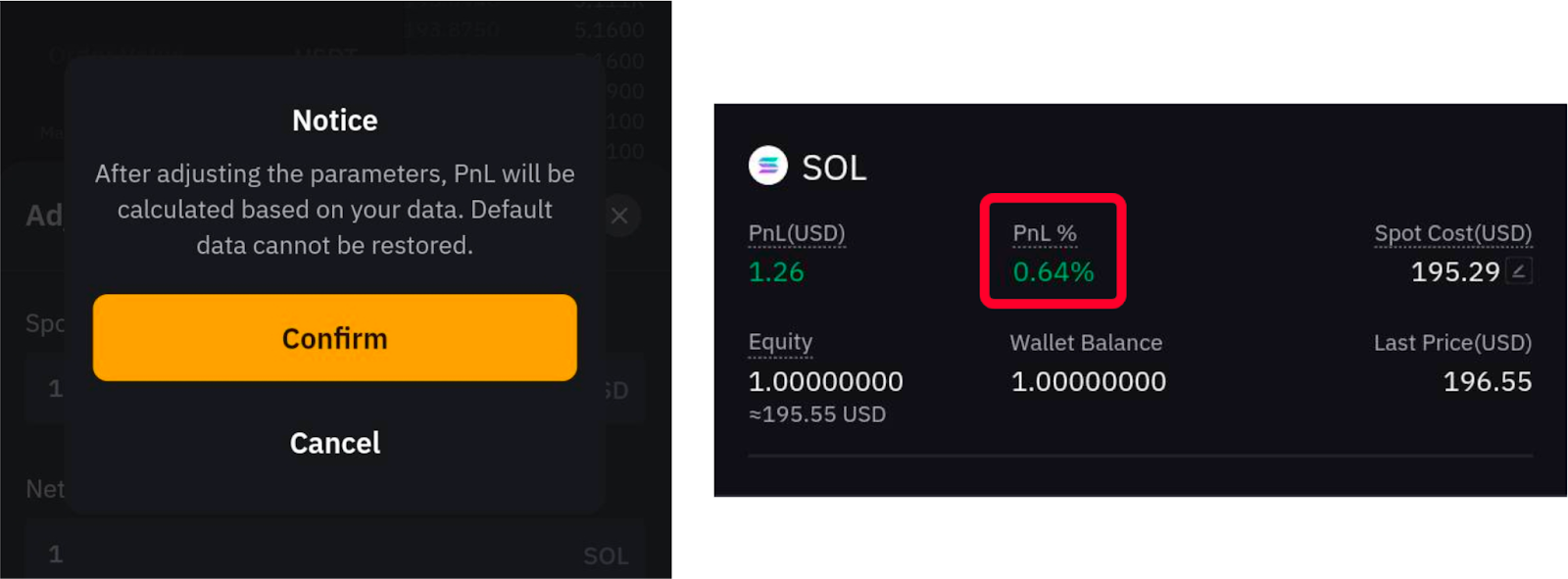Click the Solana coin logo icon
The height and width of the screenshot is (579, 1568).
[767, 166]
